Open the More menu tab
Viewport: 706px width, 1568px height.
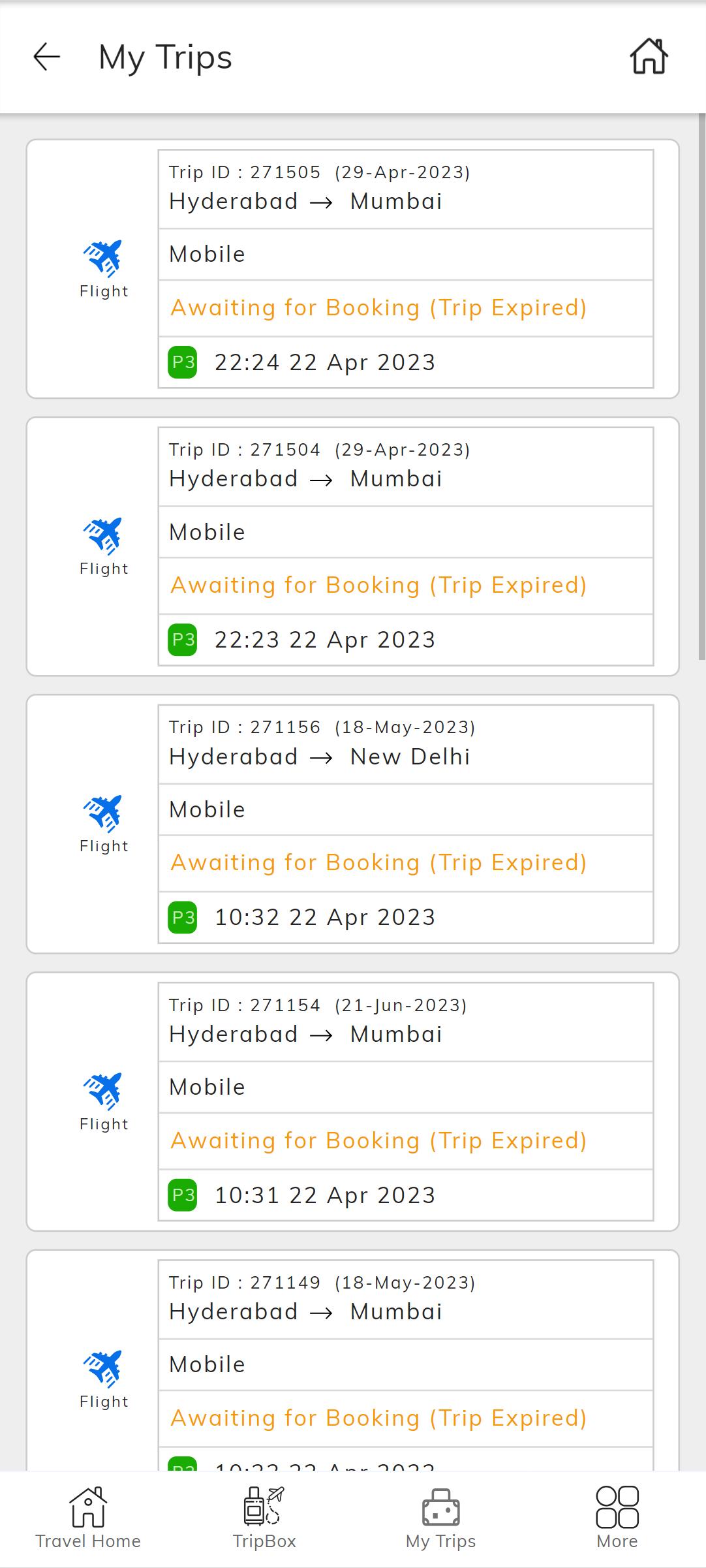[617, 1519]
